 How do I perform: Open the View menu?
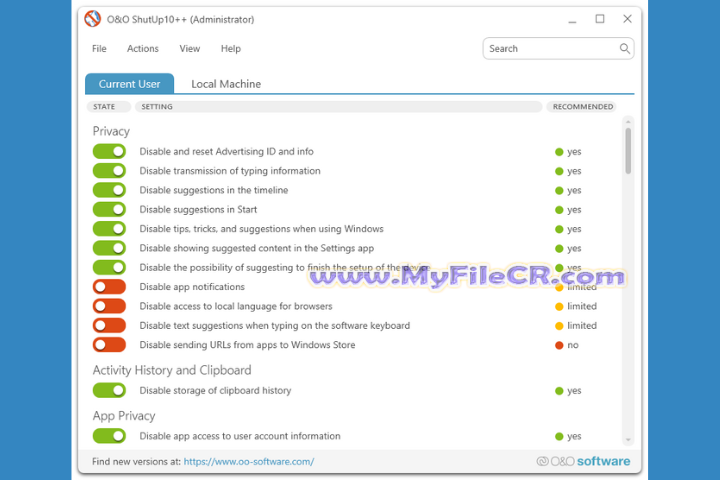[190, 48]
